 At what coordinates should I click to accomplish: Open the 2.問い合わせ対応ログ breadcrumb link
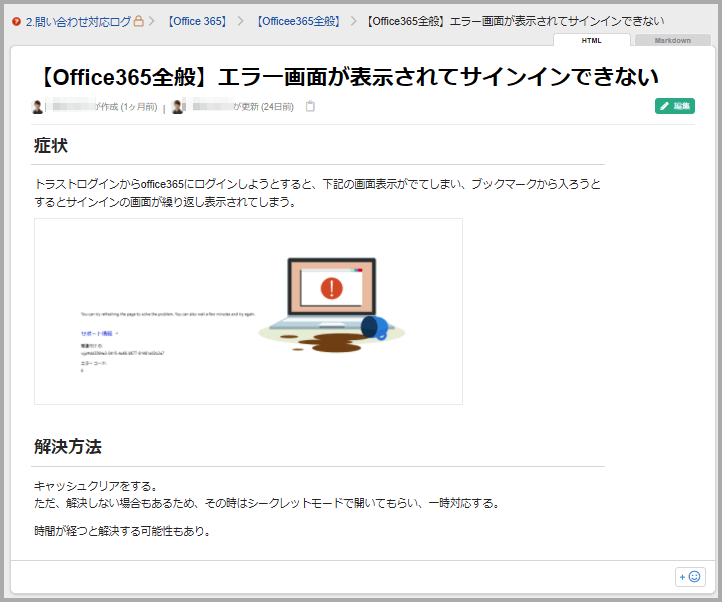(x=78, y=21)
